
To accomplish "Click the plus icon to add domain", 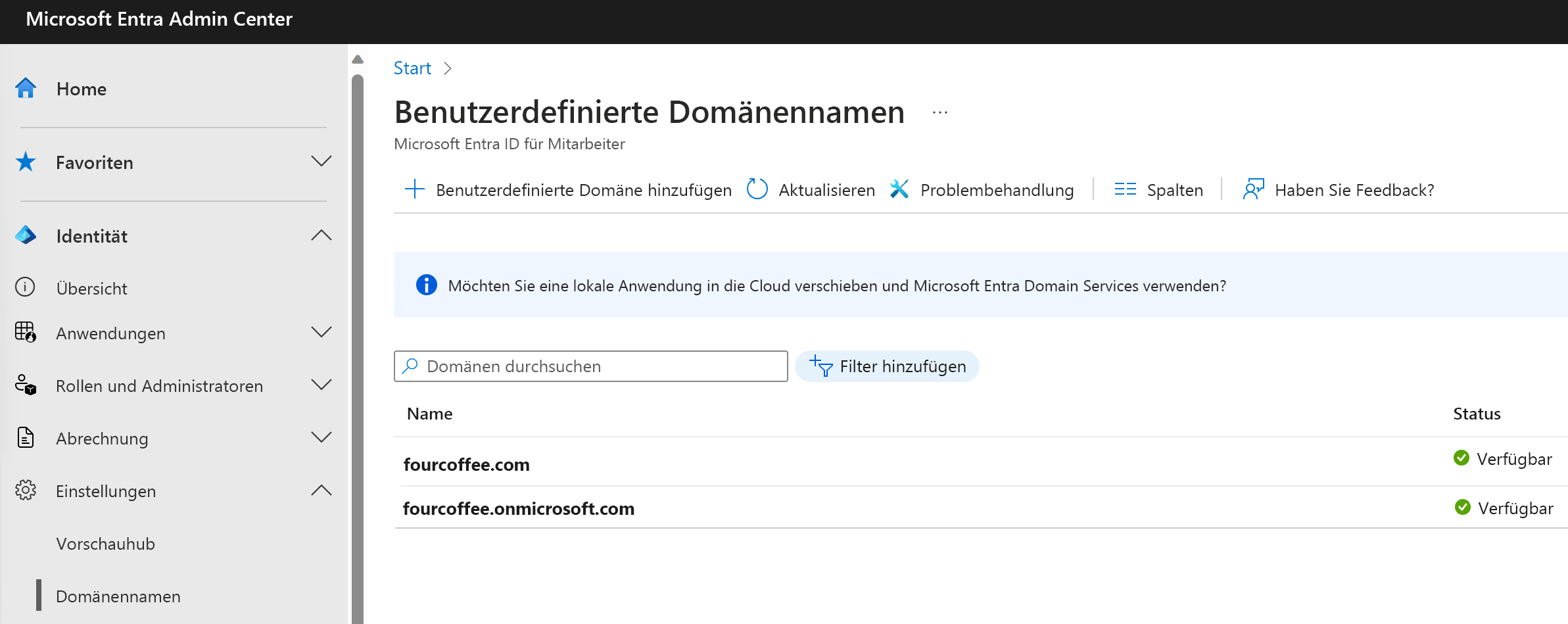I will (415, 189).
